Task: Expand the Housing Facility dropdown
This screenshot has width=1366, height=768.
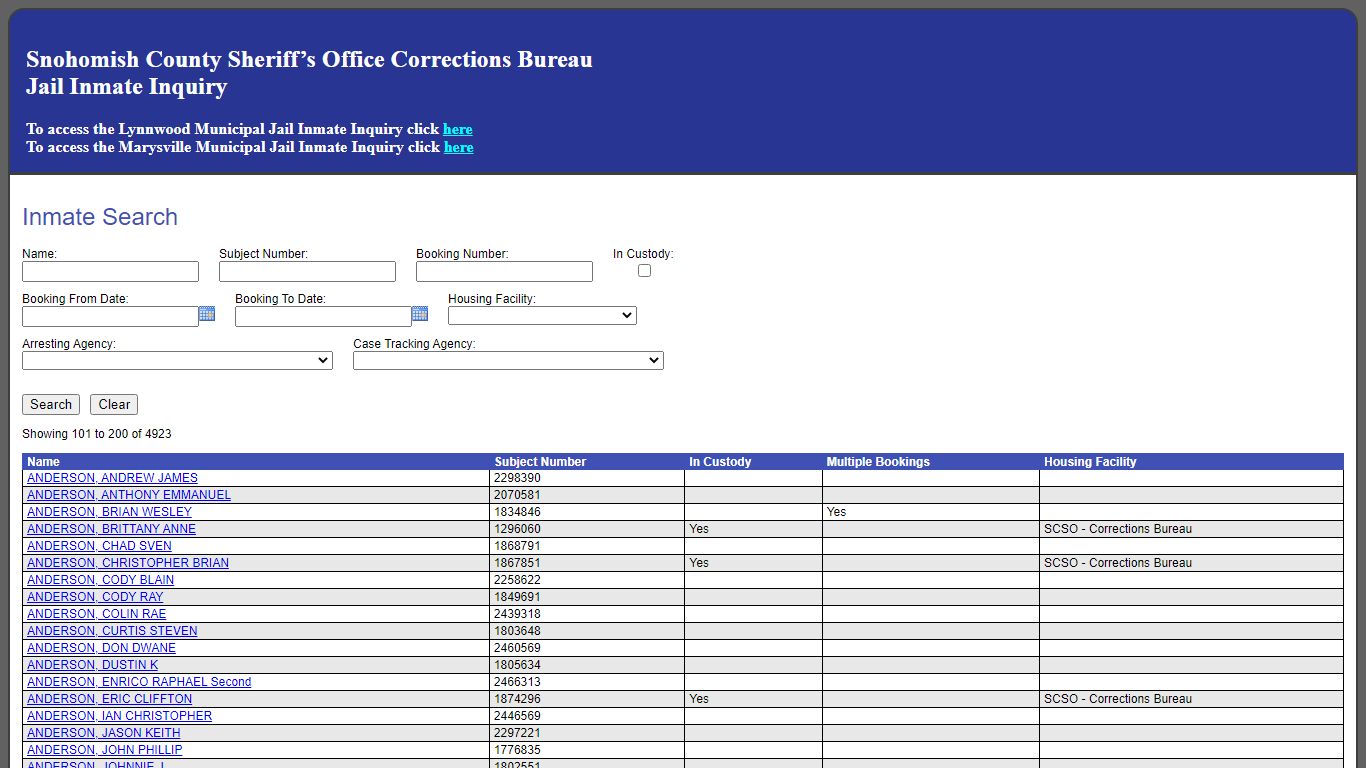Action: tap(542, 316)
